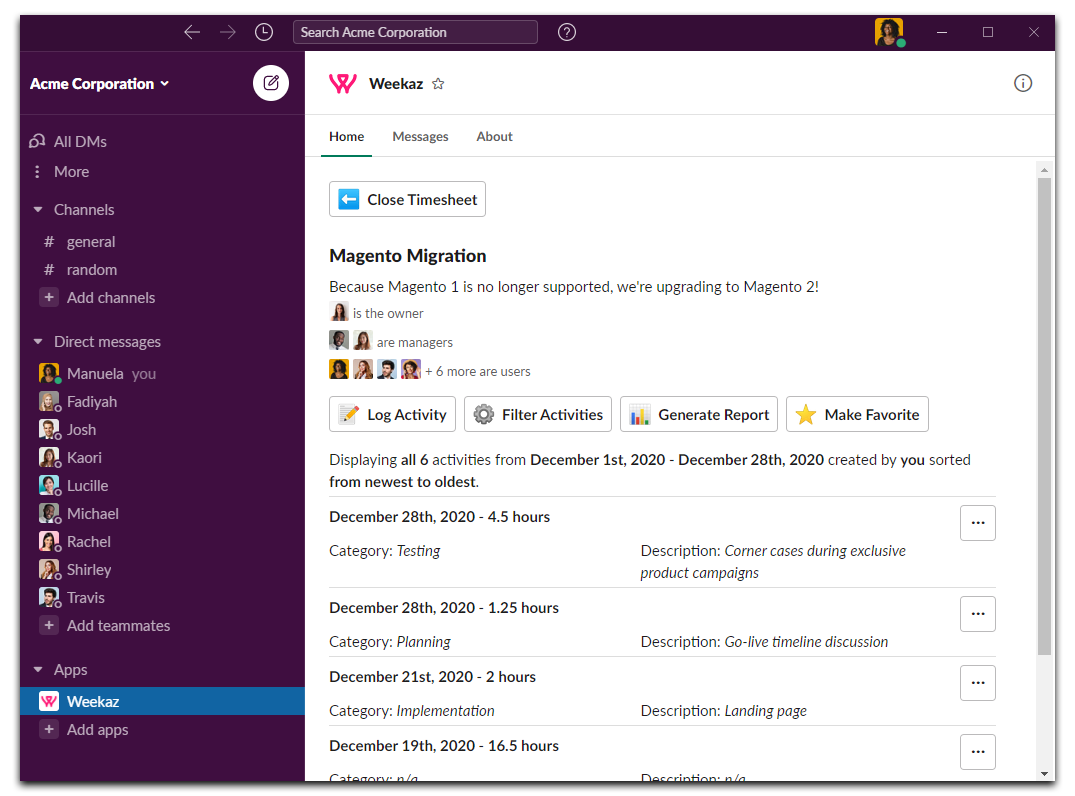The width and height of the screenshot is (1075, 796).
Task: Switch to the About tab
Action: [x=494, y=136]
